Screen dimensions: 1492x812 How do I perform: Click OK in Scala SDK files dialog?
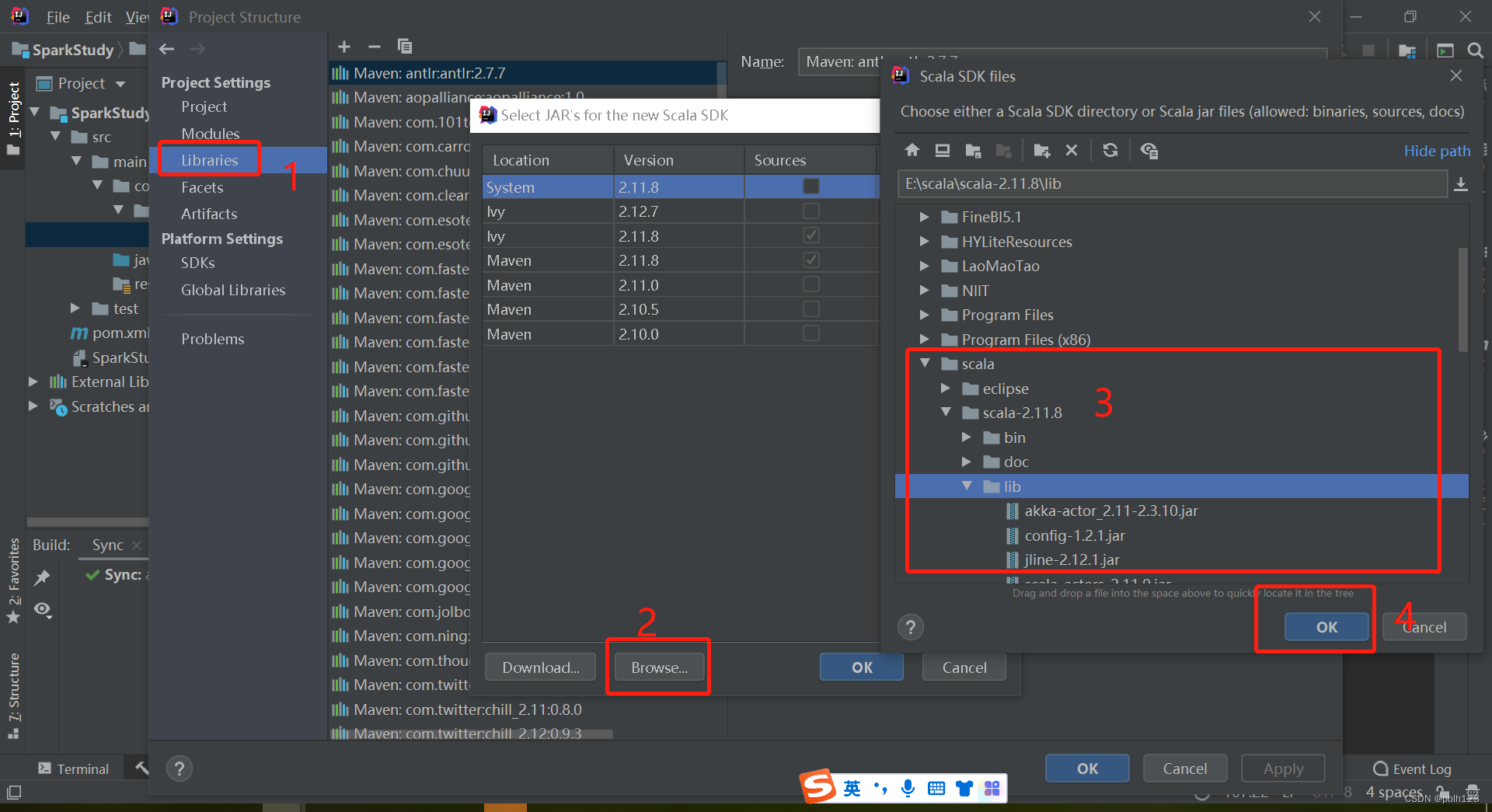tap(1326, 627)
